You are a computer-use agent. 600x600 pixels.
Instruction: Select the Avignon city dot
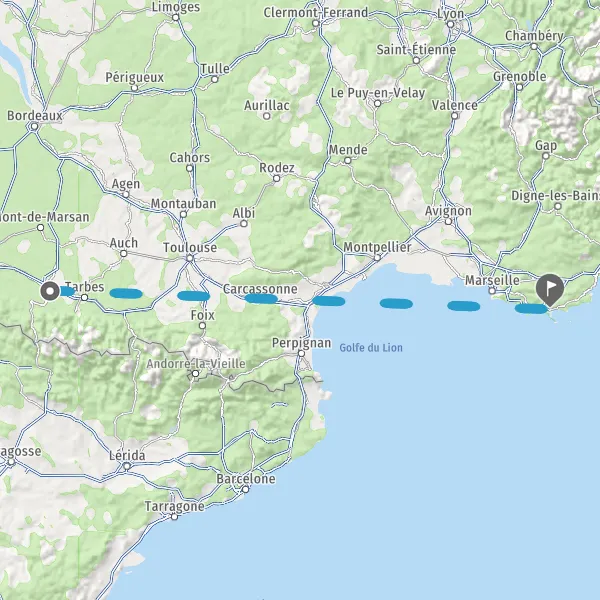click(448, 221)
